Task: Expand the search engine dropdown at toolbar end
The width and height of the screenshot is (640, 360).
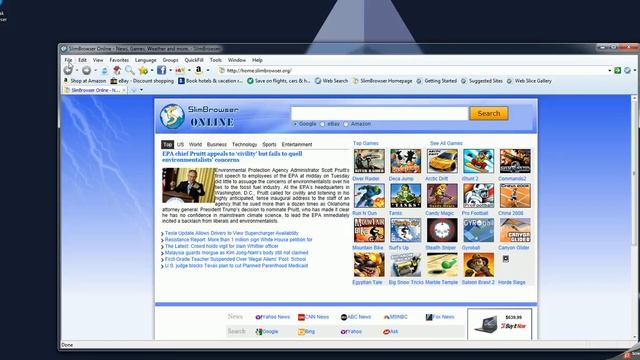Action: 635,71
